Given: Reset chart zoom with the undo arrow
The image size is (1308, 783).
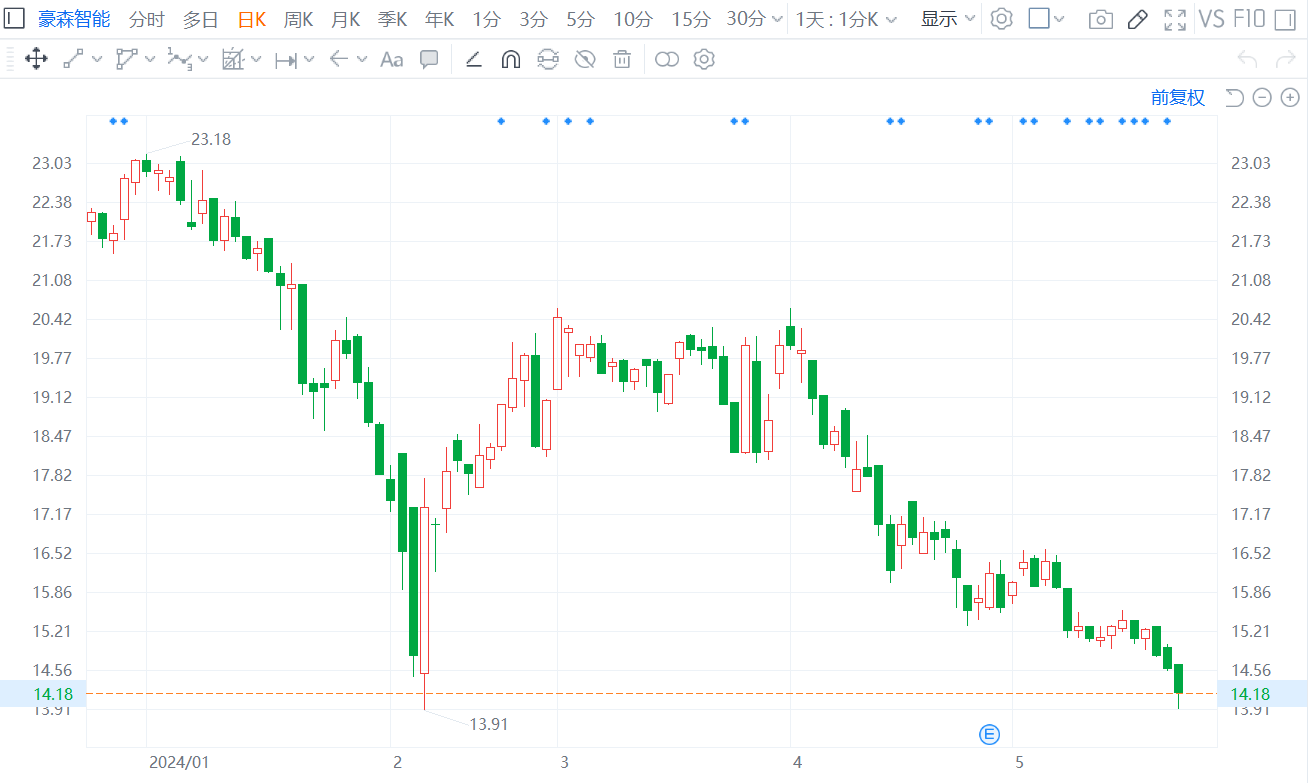Looking at the screenshot, I should [x=1234, y=97].
